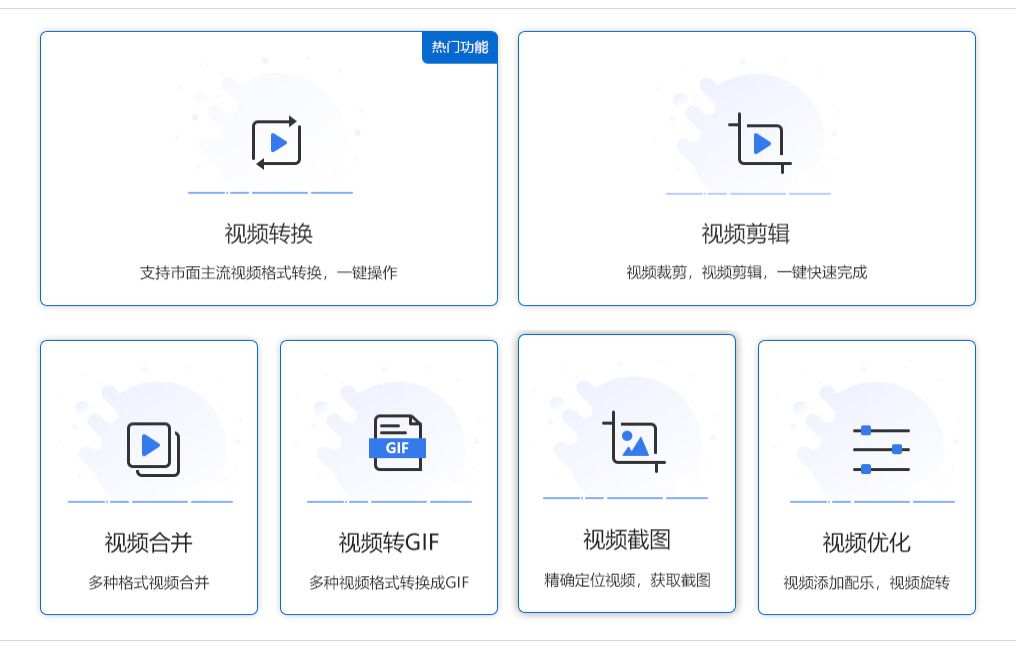Choose the 视频截图 title text
Screen dimensions: 1016x649
coord(627,540)
